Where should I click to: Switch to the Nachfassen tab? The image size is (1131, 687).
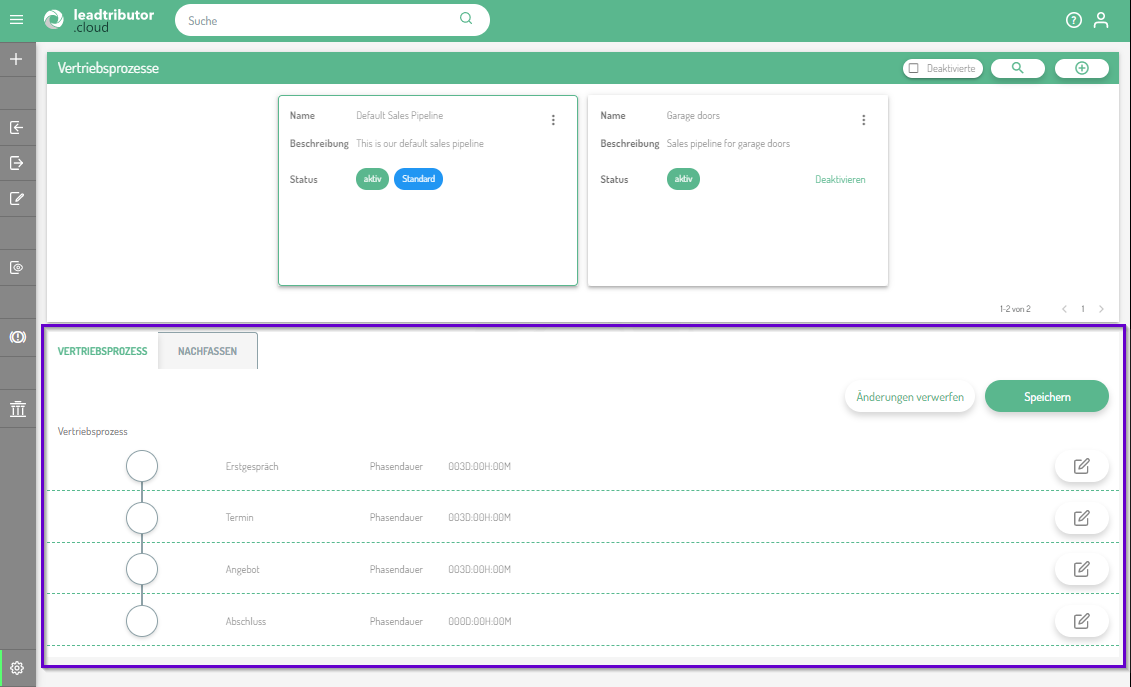click(208, 351)
